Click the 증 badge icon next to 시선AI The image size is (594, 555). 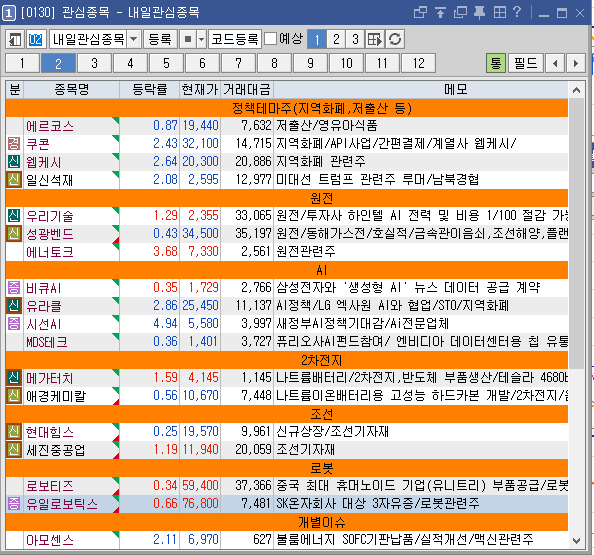pos(14,324)
